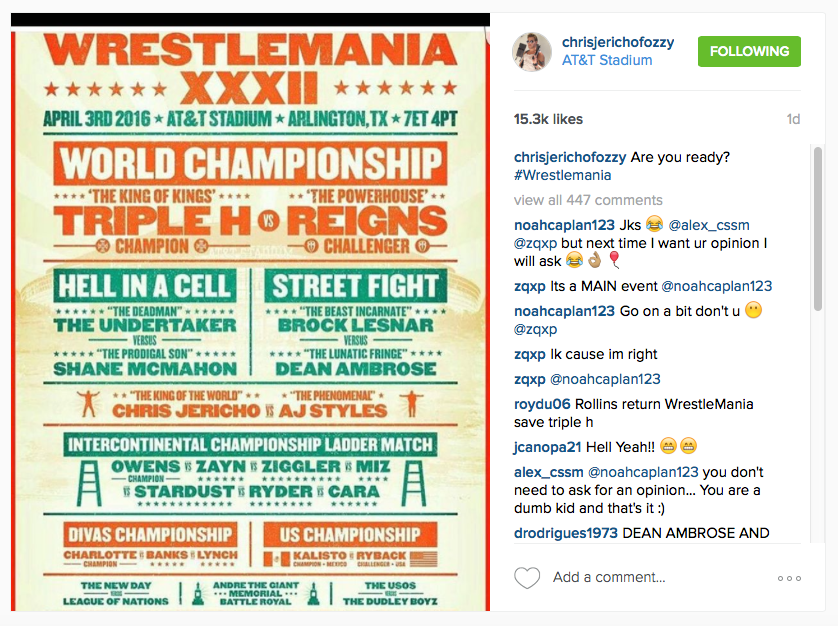Click the comments scrollbar thumb

click(817, 228)
